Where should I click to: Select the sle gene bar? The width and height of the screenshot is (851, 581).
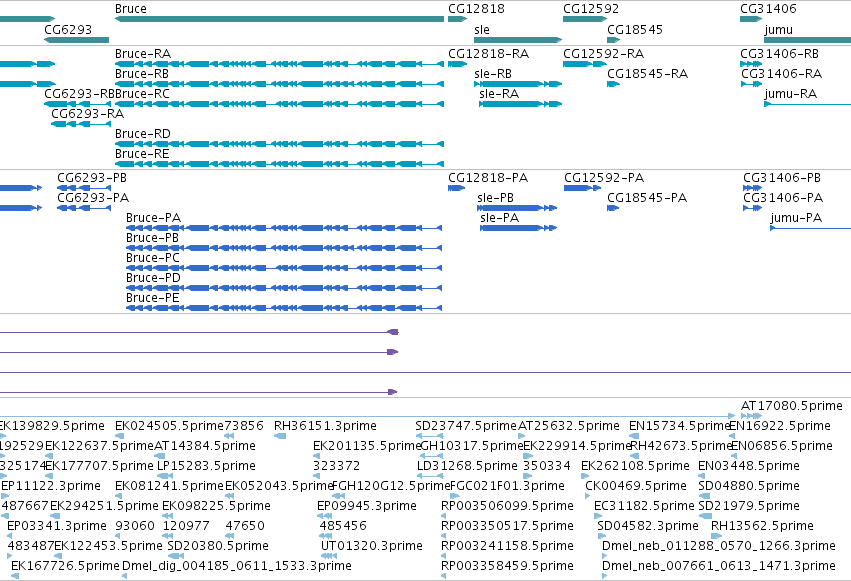coord(518,40)
